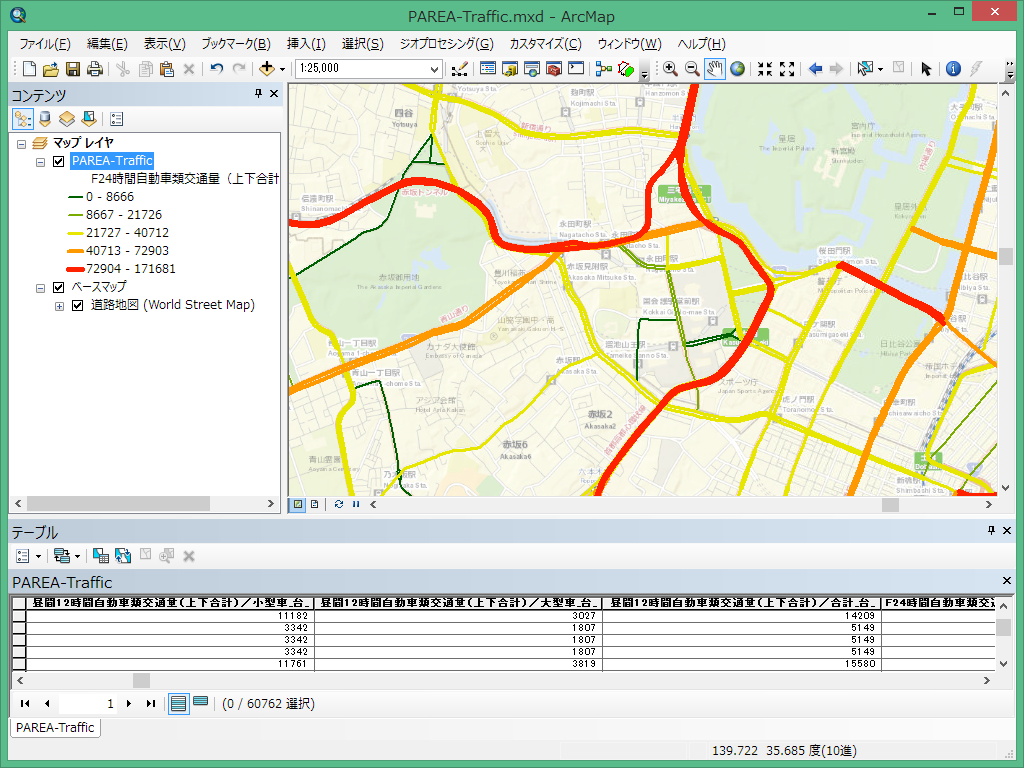This screenshot has height=768, width=1024.
Task: Go to first table record
Action: [25, 703]
